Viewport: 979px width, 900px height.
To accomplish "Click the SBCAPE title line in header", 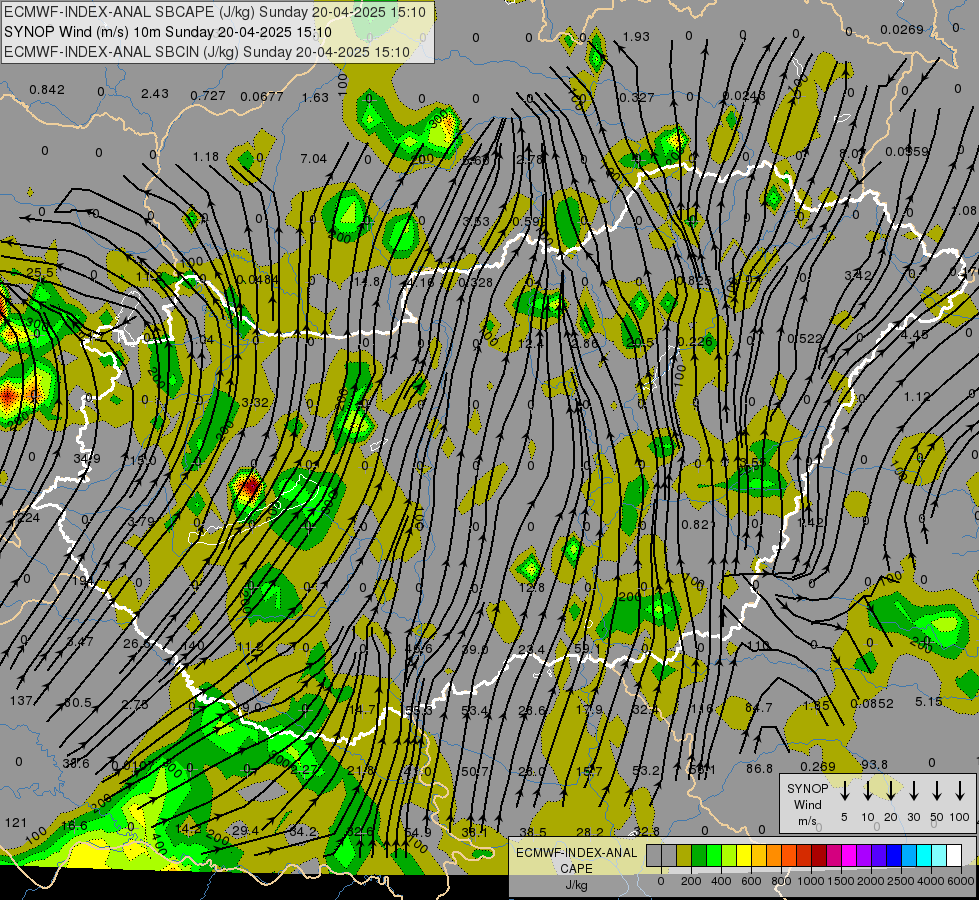I will click(215, 12).
